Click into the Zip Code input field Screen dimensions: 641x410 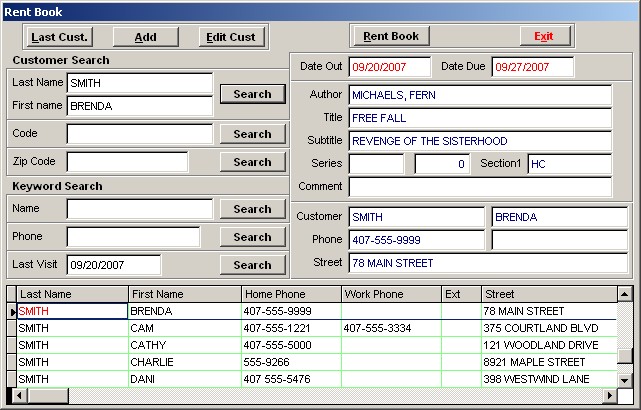pyautogui.click(x=128, y=162)
